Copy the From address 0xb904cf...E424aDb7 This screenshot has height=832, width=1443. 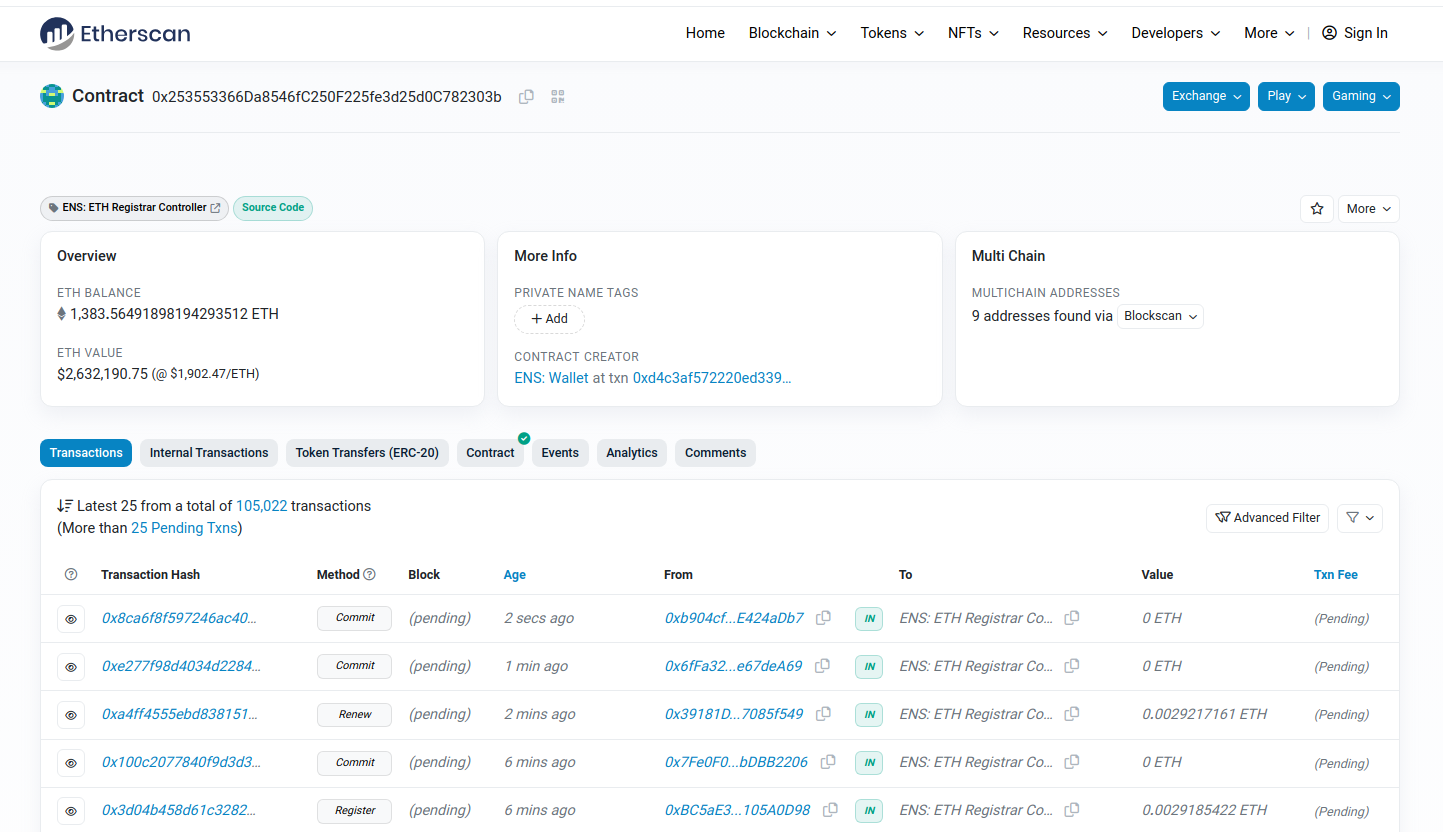[x=823, y=618]
